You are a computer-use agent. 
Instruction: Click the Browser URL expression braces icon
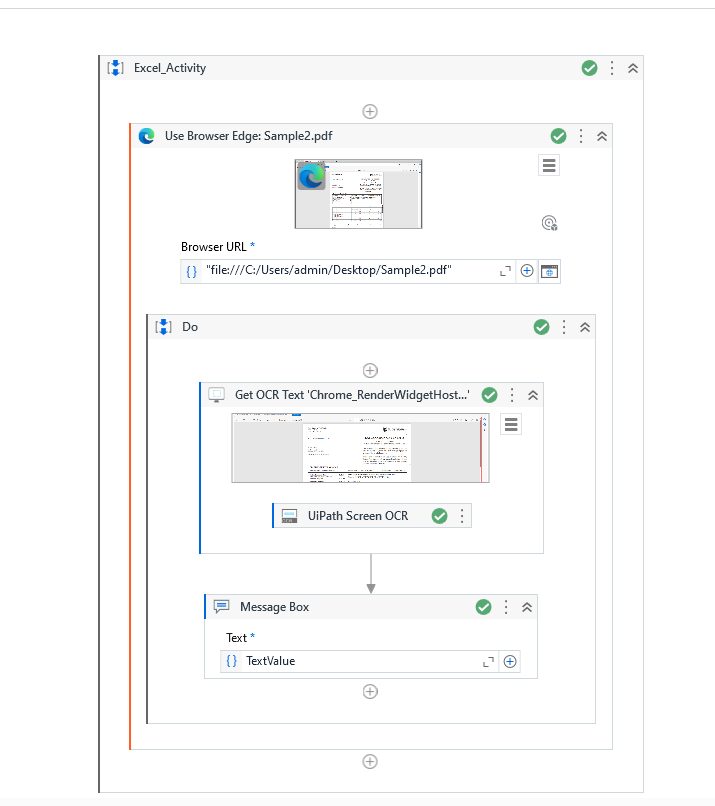191,271
